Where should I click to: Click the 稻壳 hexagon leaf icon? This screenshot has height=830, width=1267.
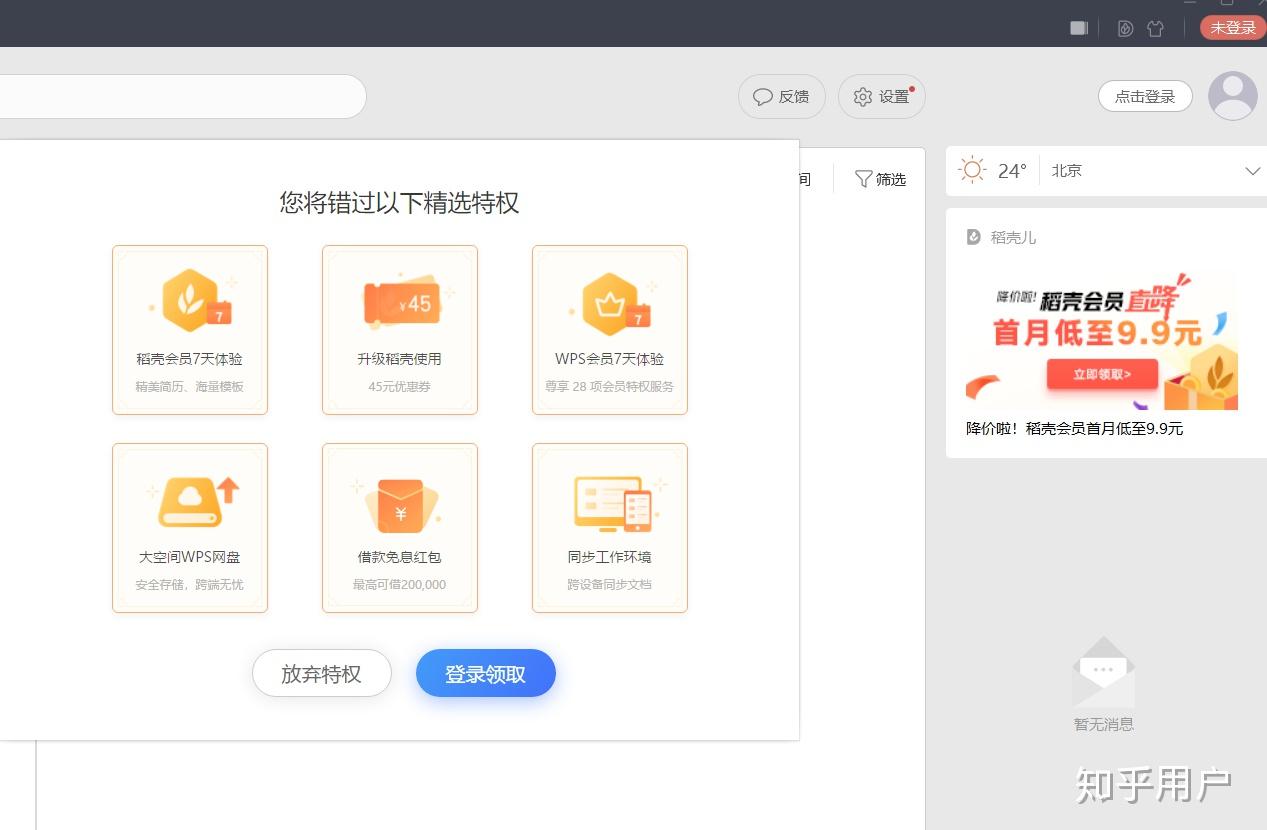pyautogui.click(x=192, y=301)
